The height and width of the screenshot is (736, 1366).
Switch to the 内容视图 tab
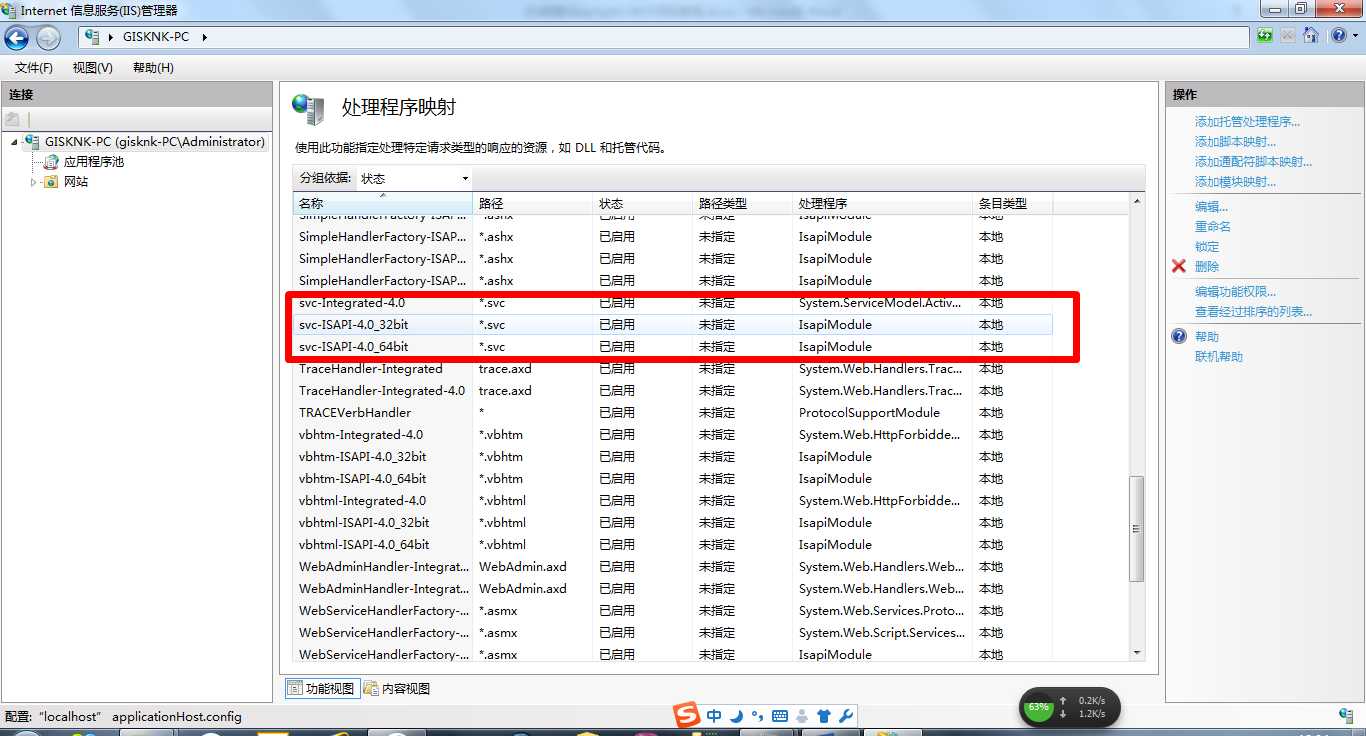pyautogui.click(x=396, y=689)
